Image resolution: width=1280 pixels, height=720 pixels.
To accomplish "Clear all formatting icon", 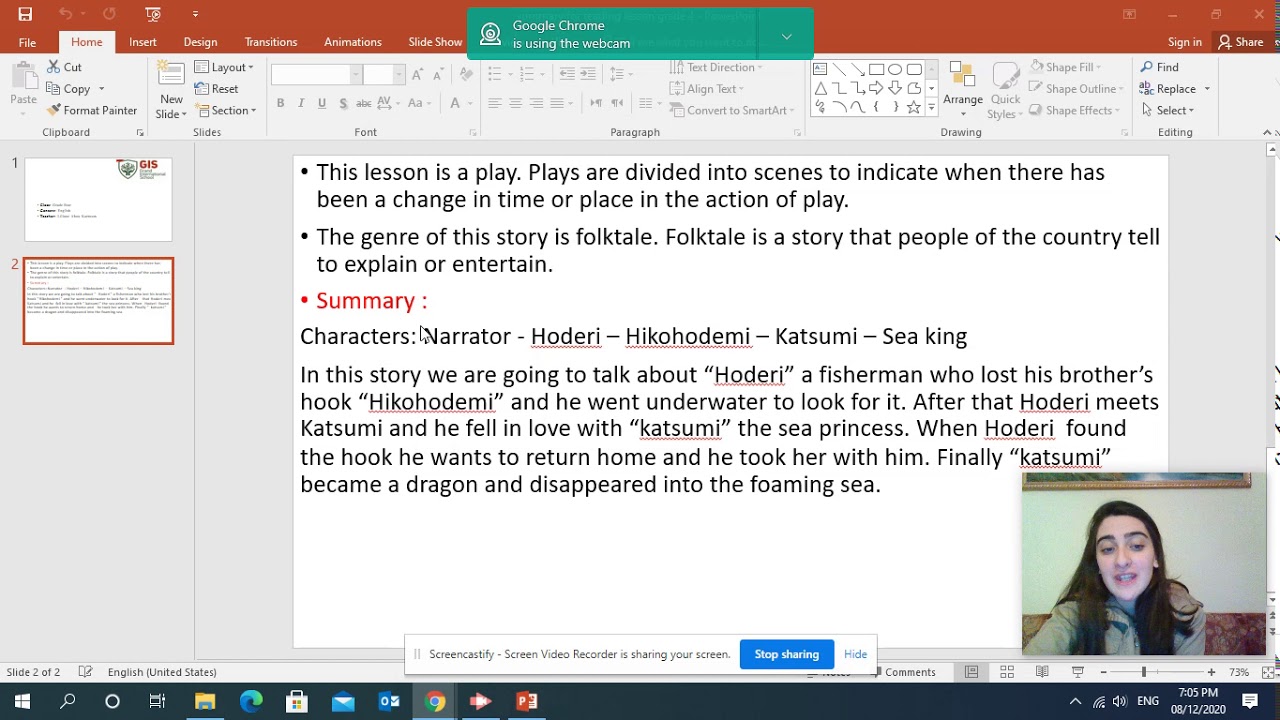I will [467, 74].
